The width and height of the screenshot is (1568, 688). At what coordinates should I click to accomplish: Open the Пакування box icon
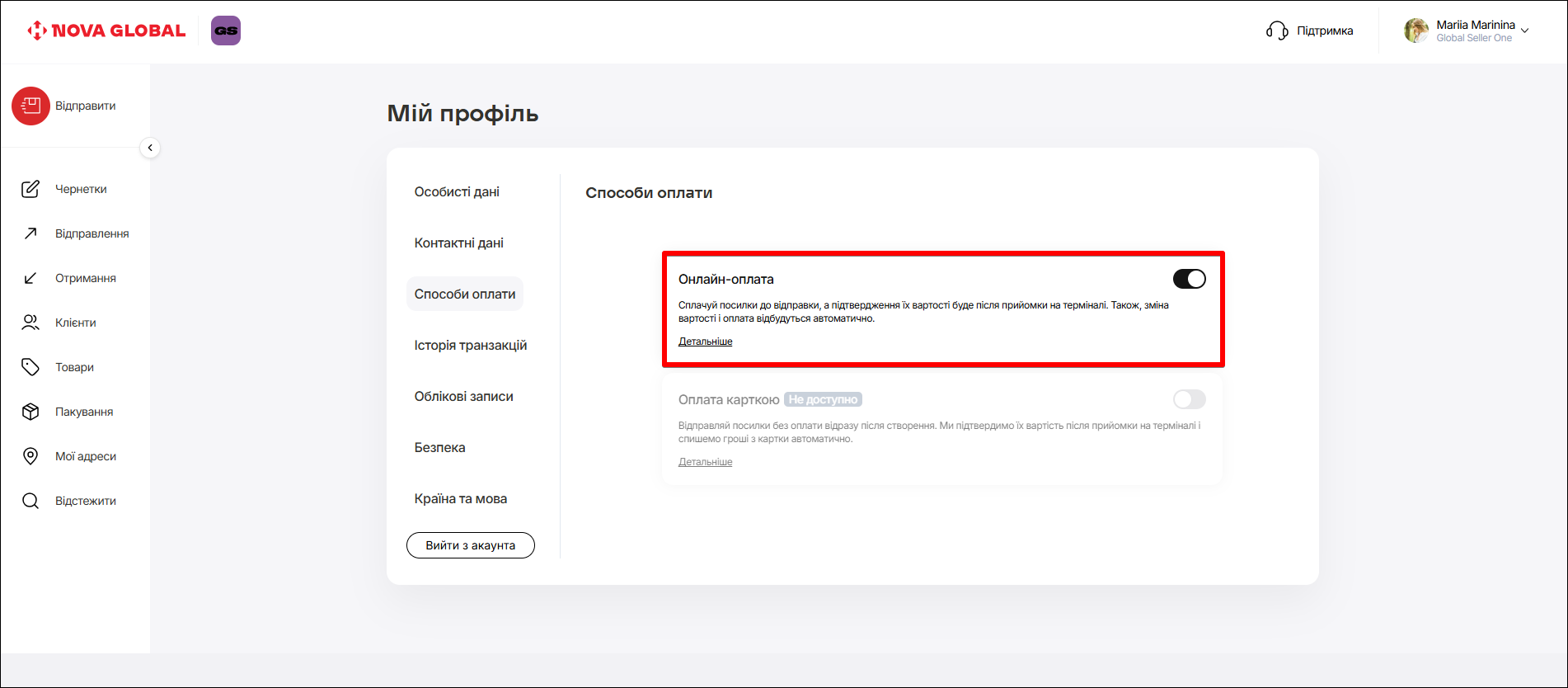[31, 412]
